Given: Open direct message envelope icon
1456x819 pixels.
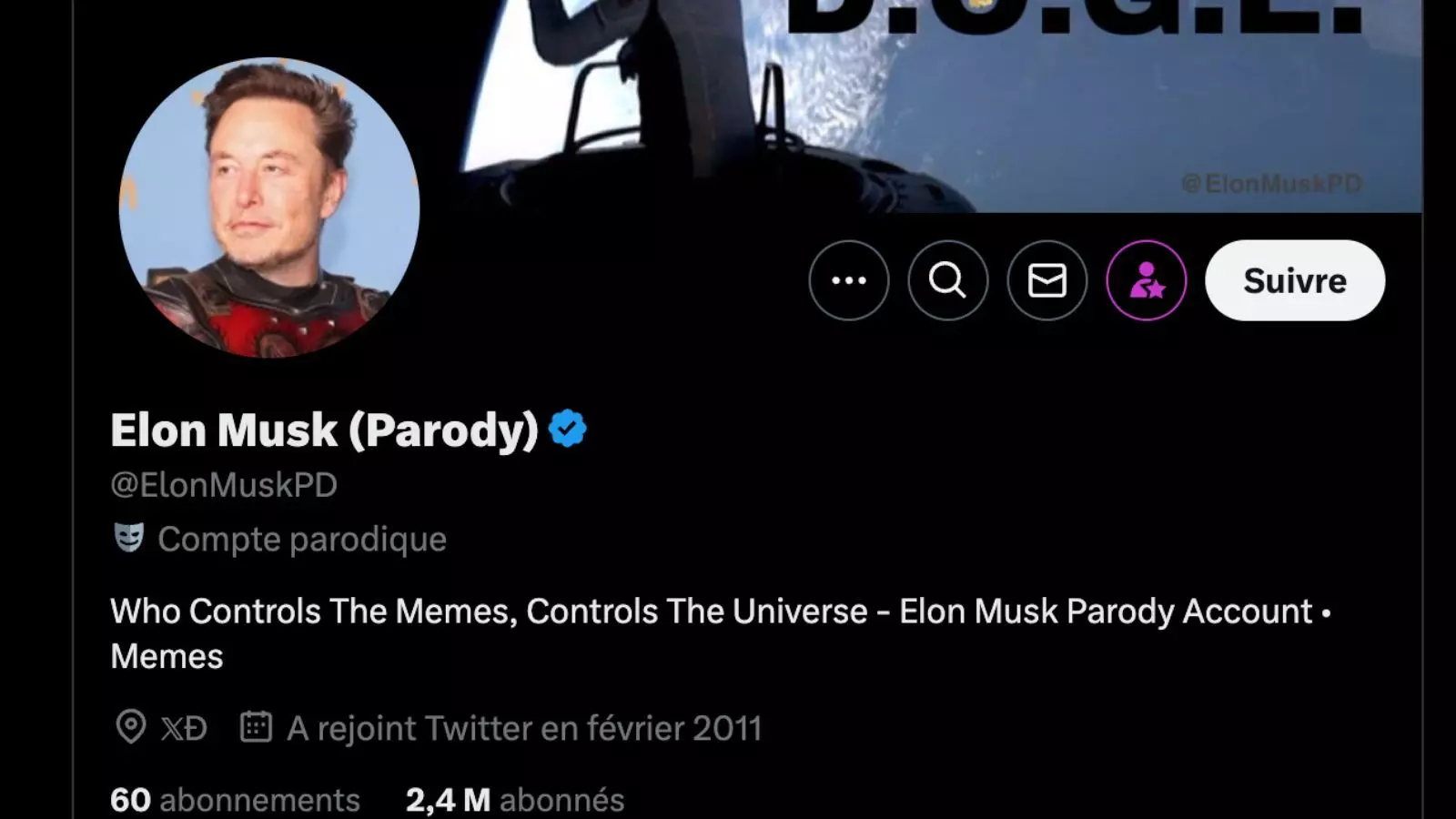Looking at the screenshot, I should 1046,280.
